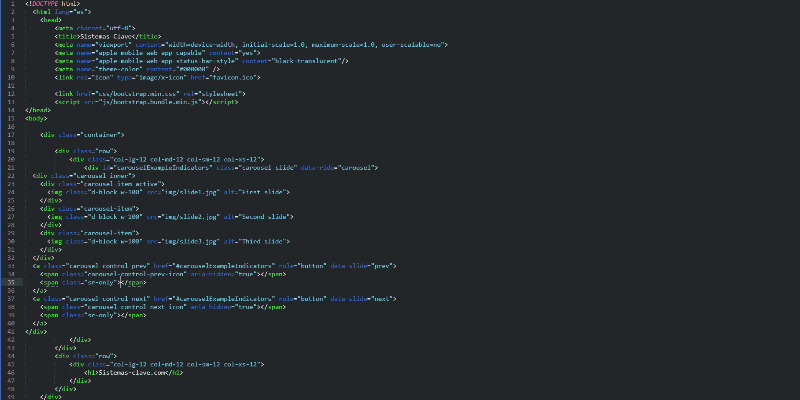
Task: Click line number 35 in the gutter
Action: (x=11, y=282)
